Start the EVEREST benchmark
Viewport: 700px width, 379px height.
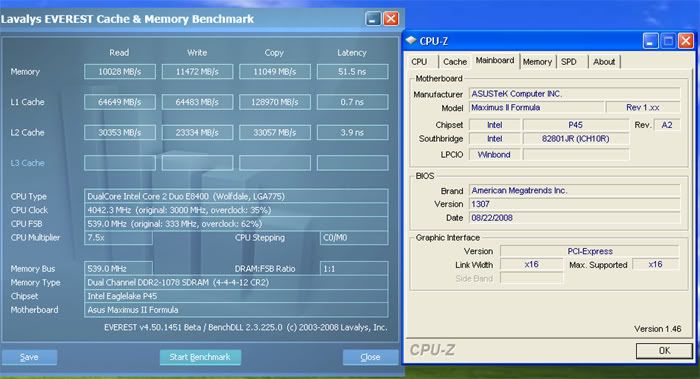pyautogui.click(x=200, y=357)
